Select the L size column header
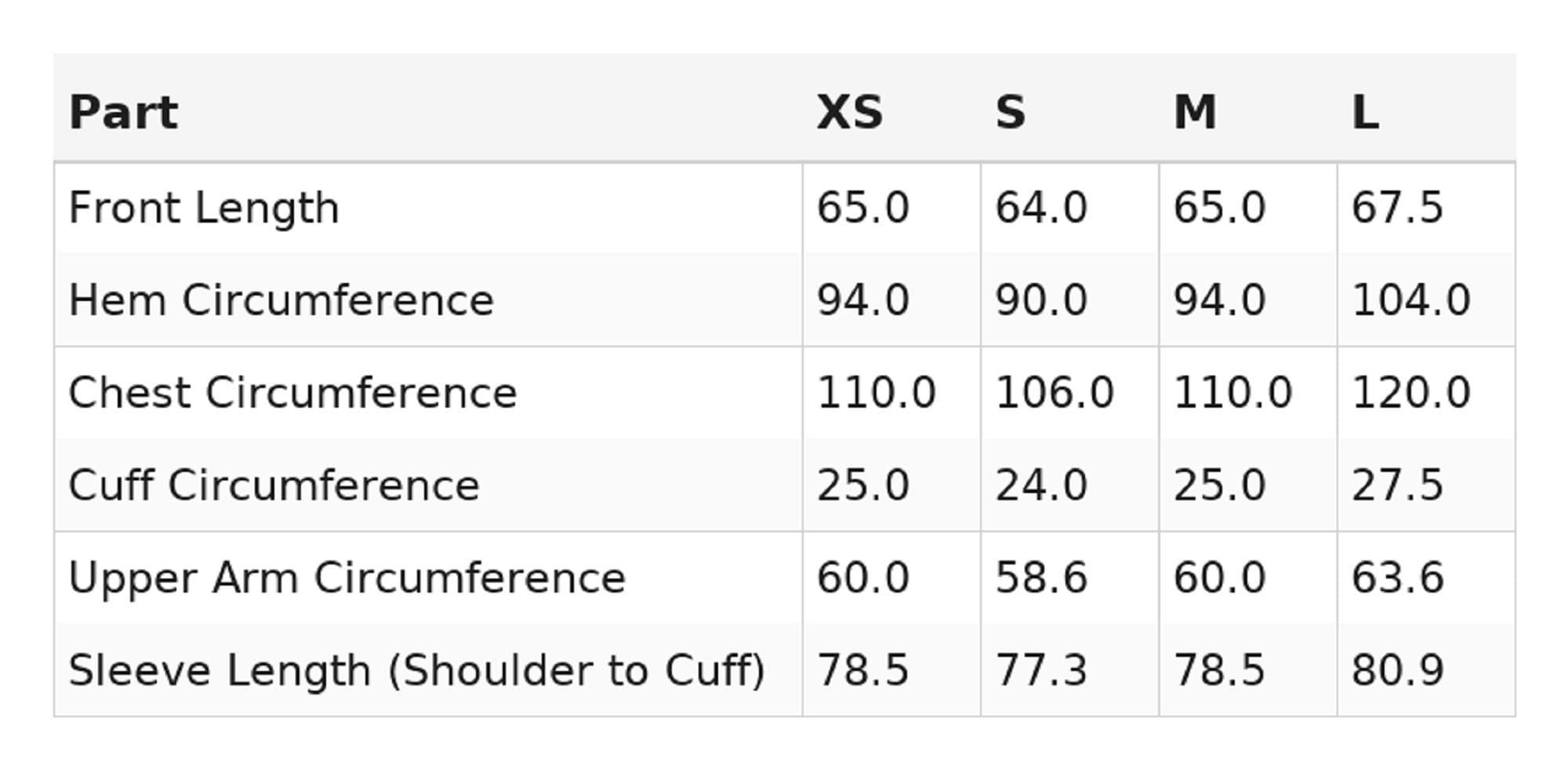 click(x=1365, y=112)
